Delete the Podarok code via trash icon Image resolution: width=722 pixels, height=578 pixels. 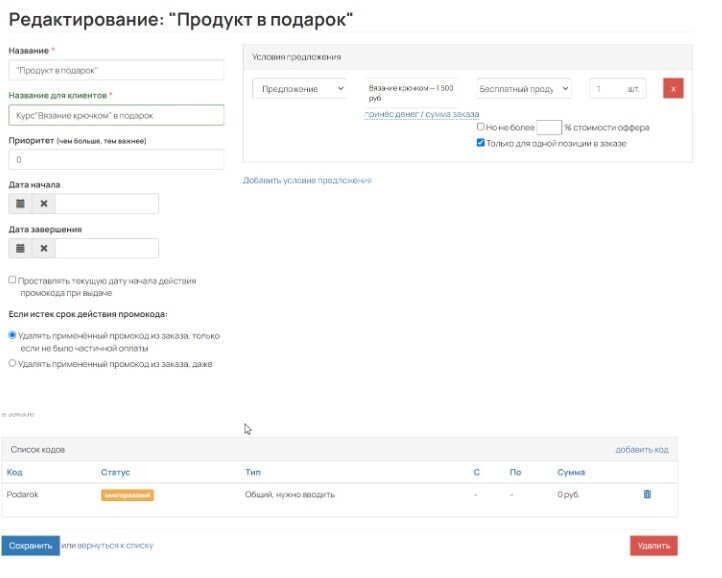(x=647, y=494)
